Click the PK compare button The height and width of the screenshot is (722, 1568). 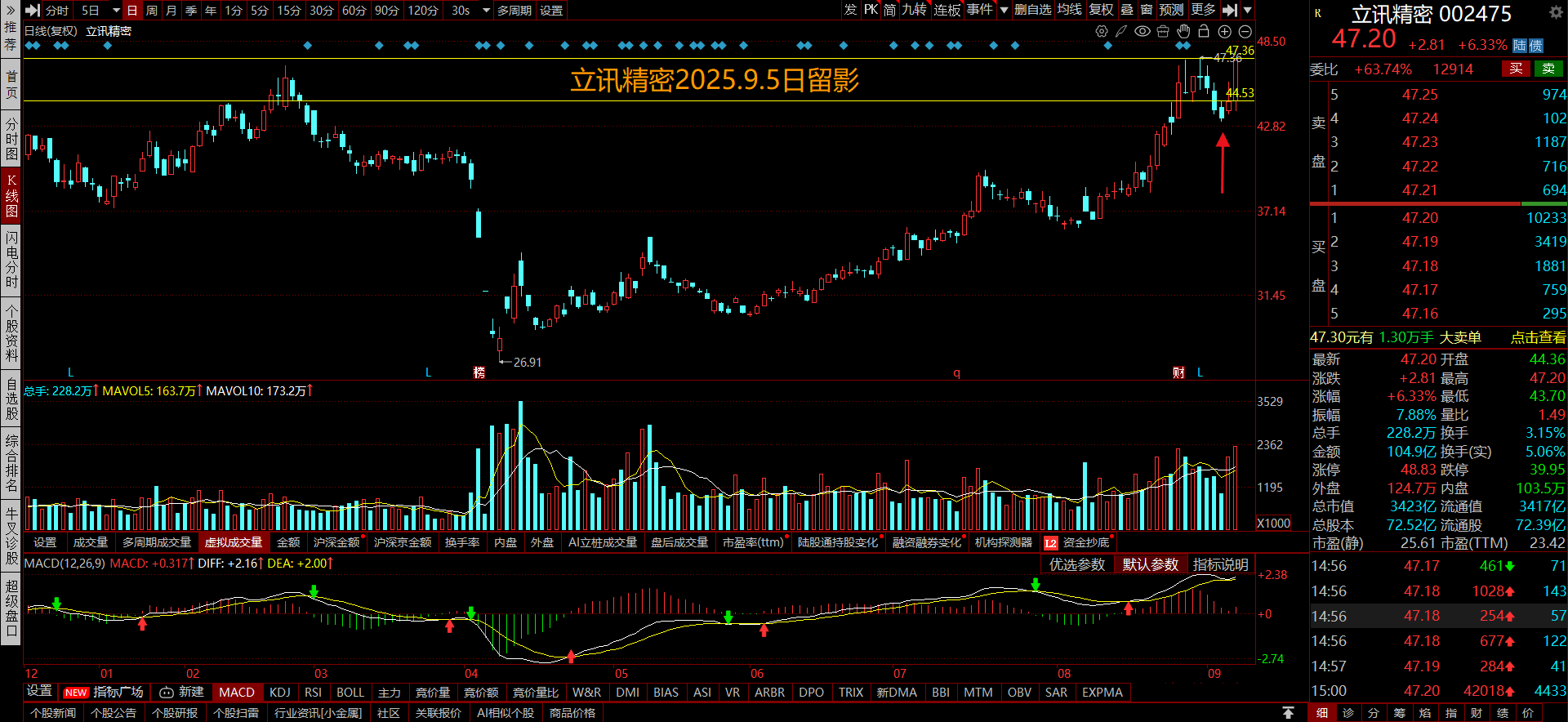(x=871, y=10)
